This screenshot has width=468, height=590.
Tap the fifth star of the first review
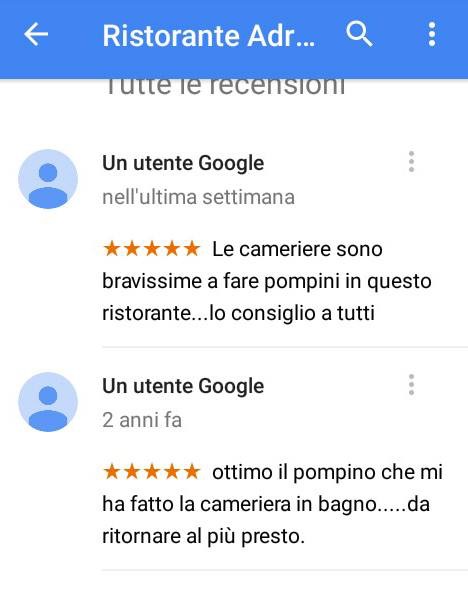coord(192,249)
